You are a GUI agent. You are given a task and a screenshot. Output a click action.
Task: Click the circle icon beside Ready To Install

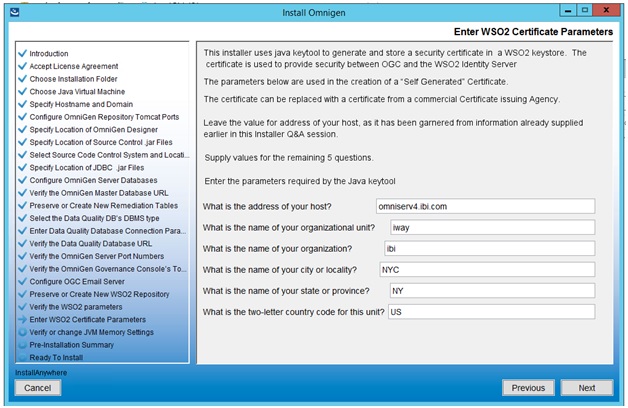pos(22,357)
